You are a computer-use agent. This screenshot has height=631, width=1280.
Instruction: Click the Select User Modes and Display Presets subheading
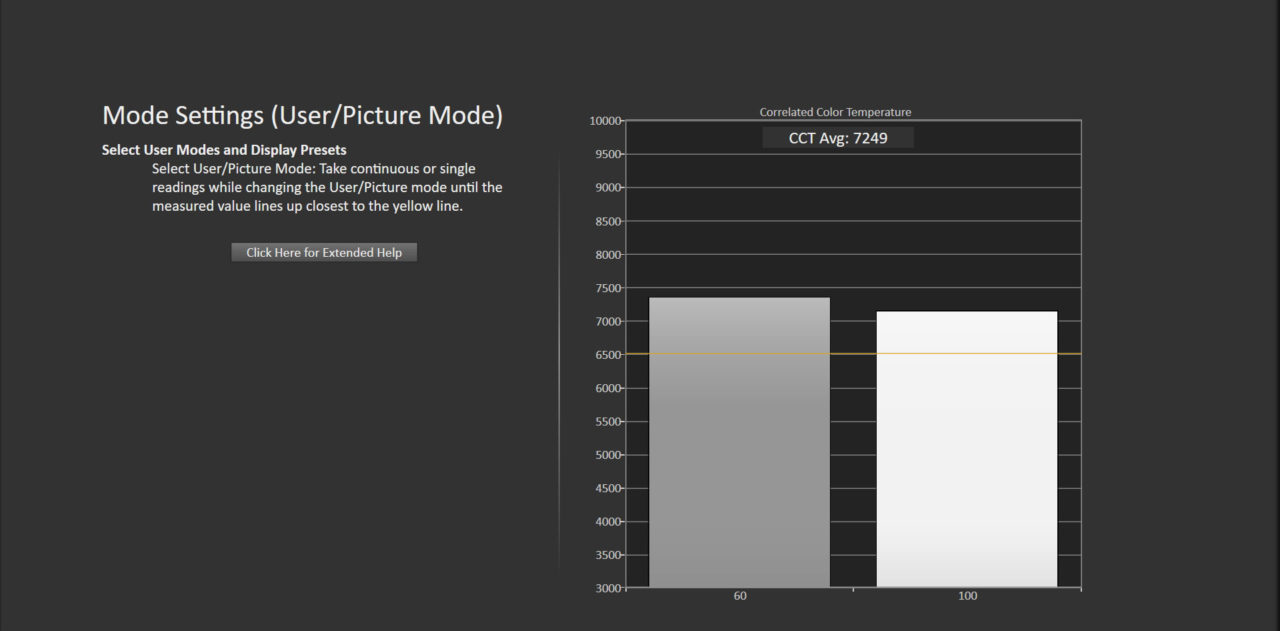pyautogui.click(x=224, y=150)
